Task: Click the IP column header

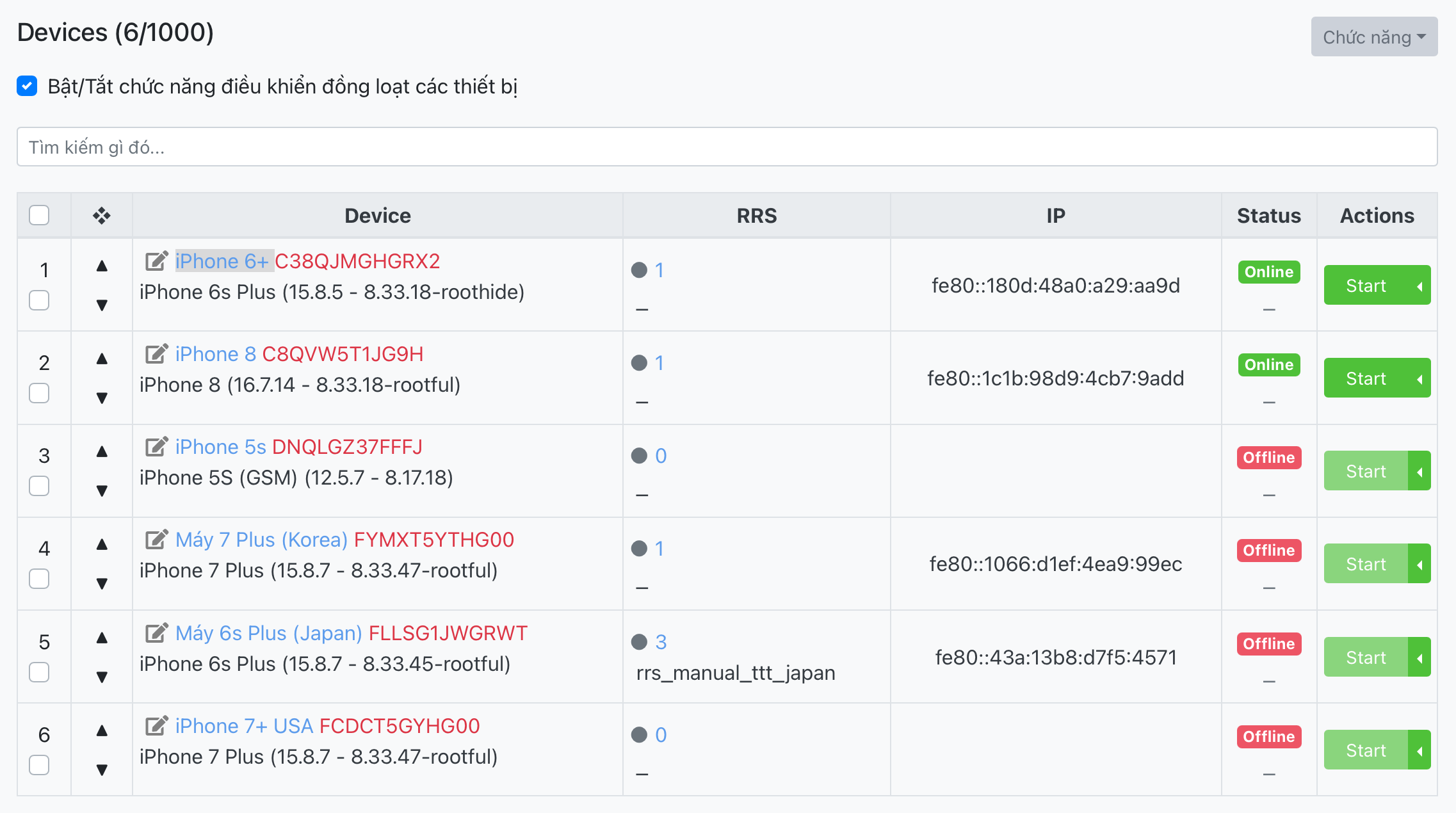Action: pos(1056,216)
